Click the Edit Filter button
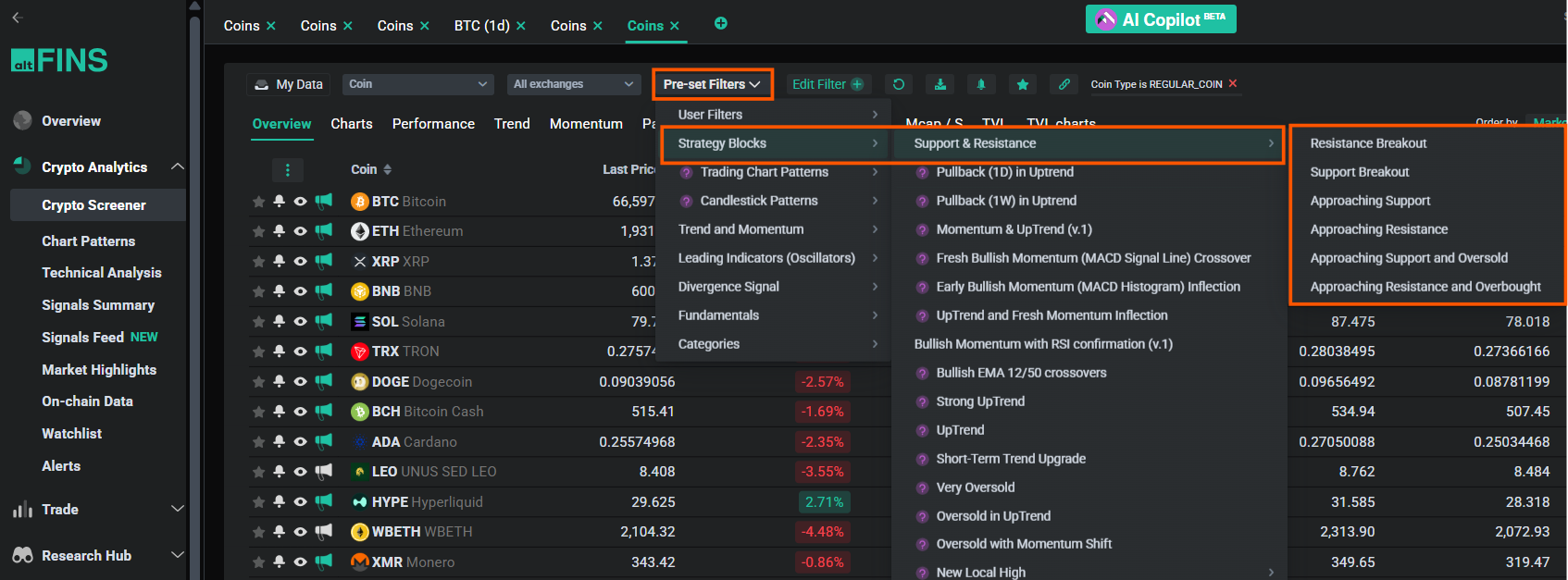Viewport: 1568px width, 580px height. point(827,84)
